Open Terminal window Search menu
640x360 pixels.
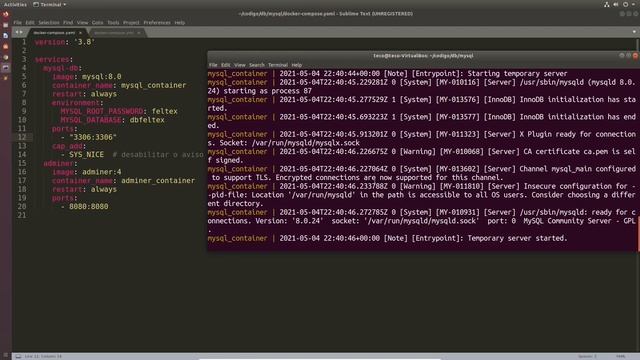[x=257, y=65]
